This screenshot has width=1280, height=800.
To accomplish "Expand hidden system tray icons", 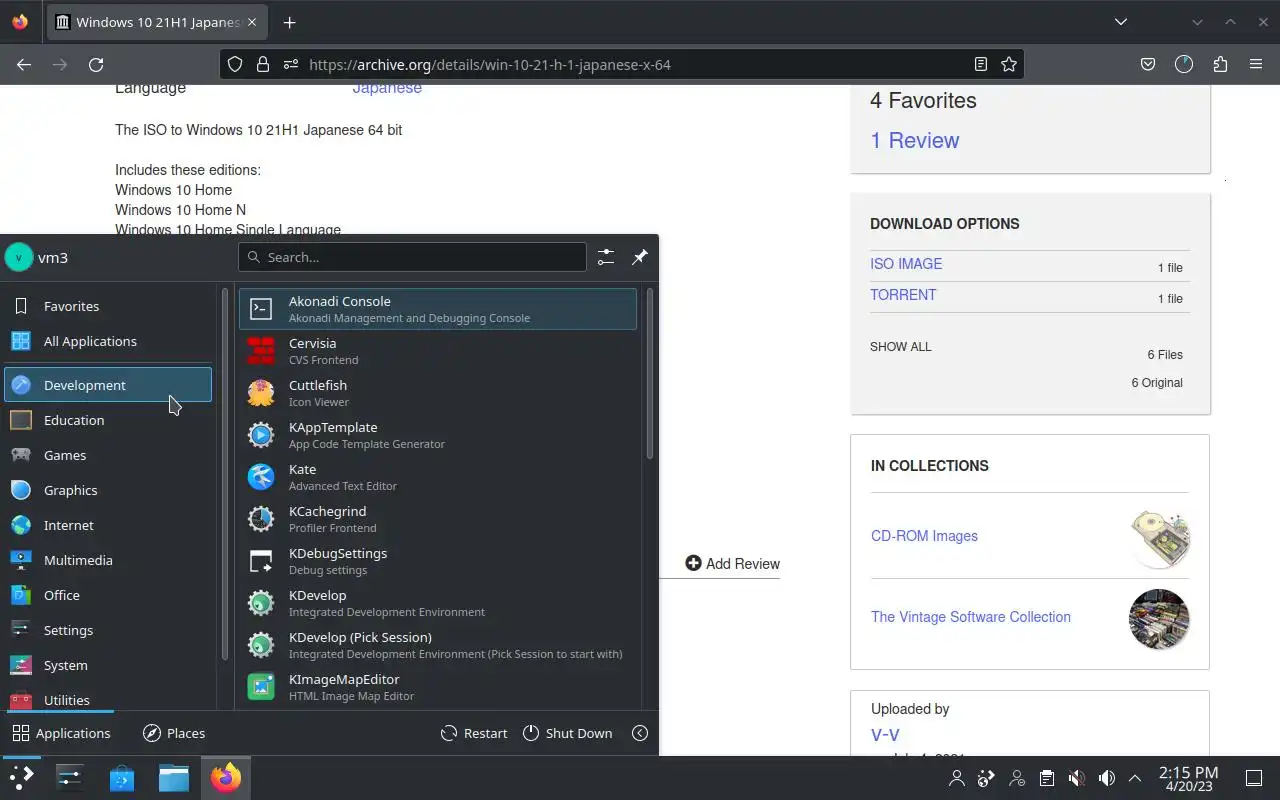I will (x=1135, y=778).
